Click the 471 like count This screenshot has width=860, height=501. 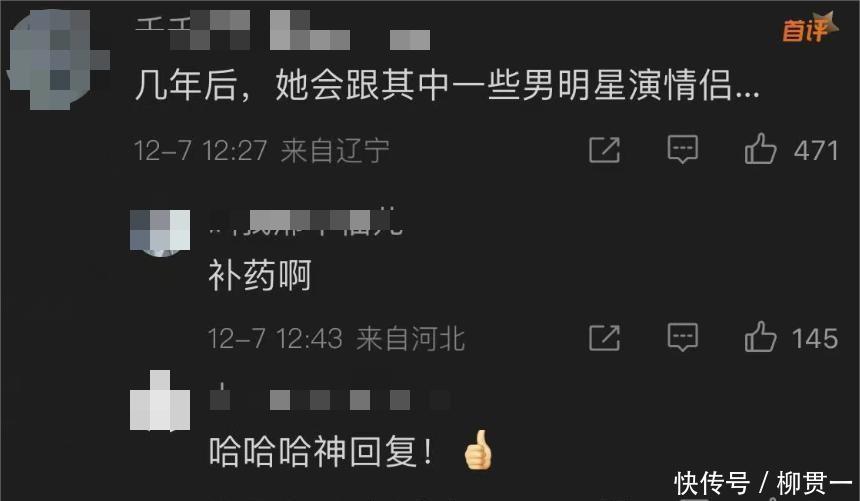[x=816, y=150]
